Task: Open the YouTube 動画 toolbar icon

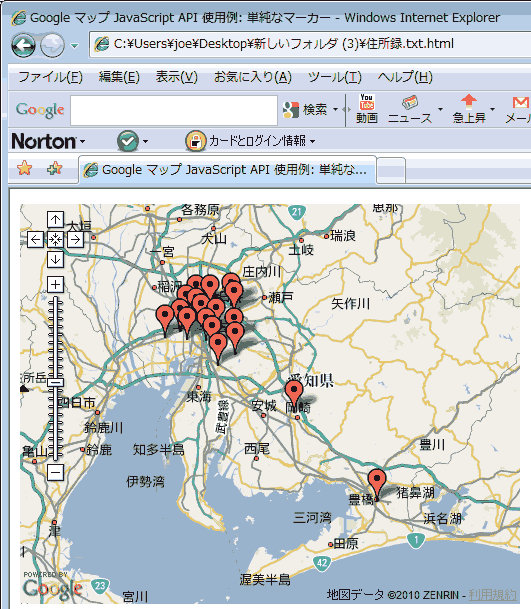Action: pos(367,109)
